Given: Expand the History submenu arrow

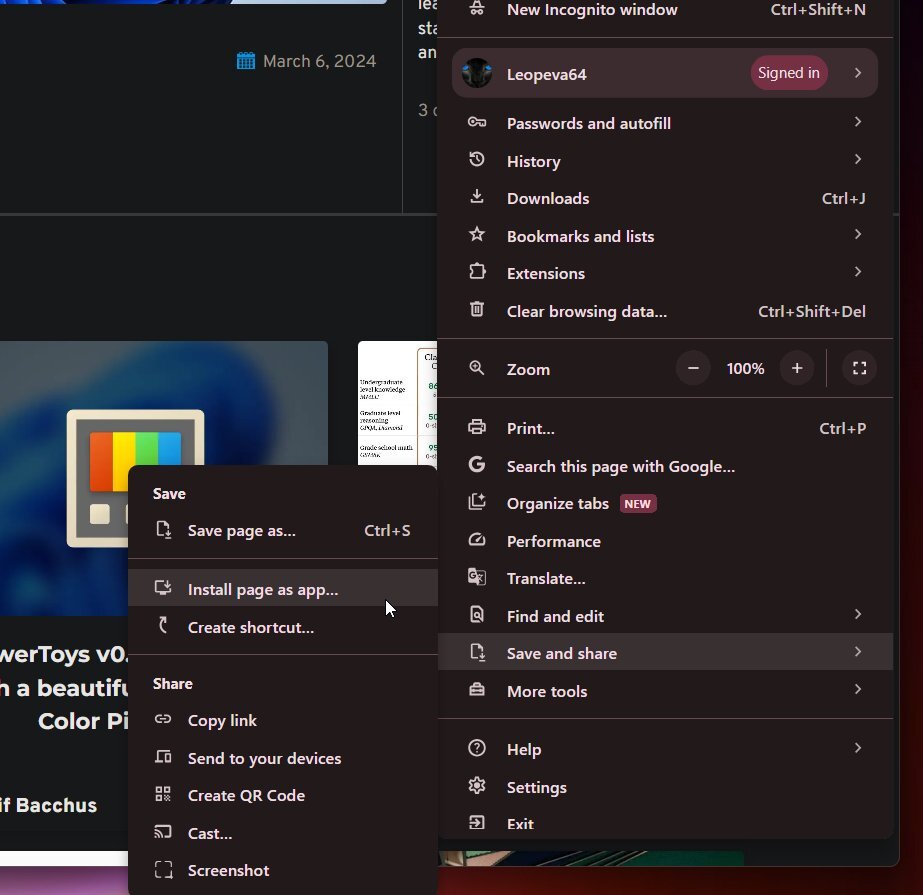Looking at the screenshot, I should (858, 159).
